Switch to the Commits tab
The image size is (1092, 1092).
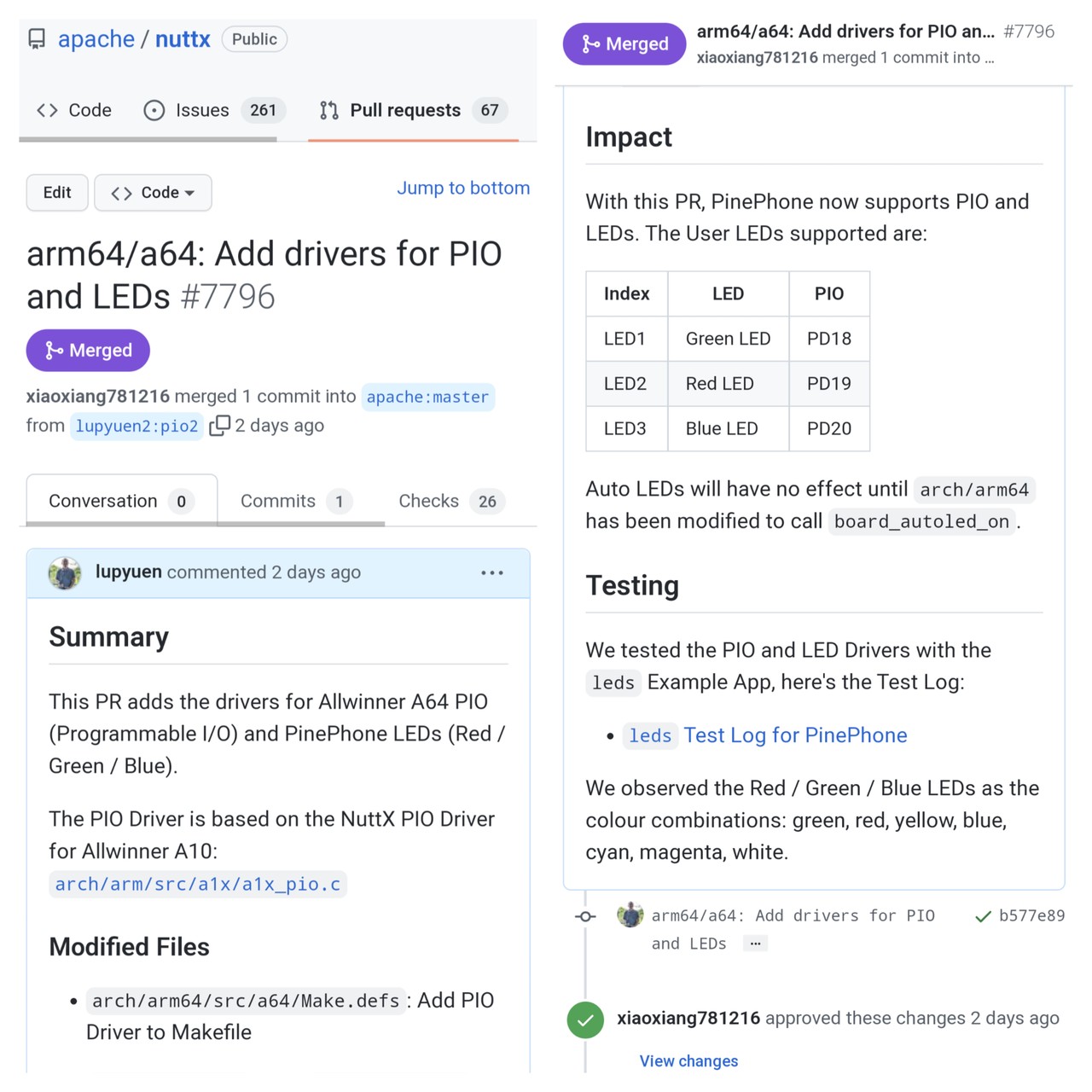point(294,501)
